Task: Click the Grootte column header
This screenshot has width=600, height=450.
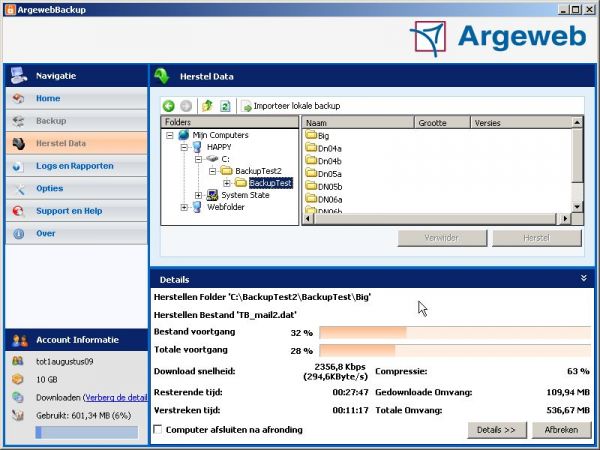Action: (x=442, y=123)
